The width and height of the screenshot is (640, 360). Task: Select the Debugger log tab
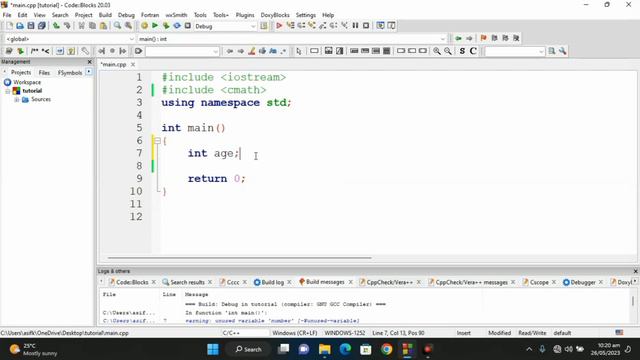[582, 282]
